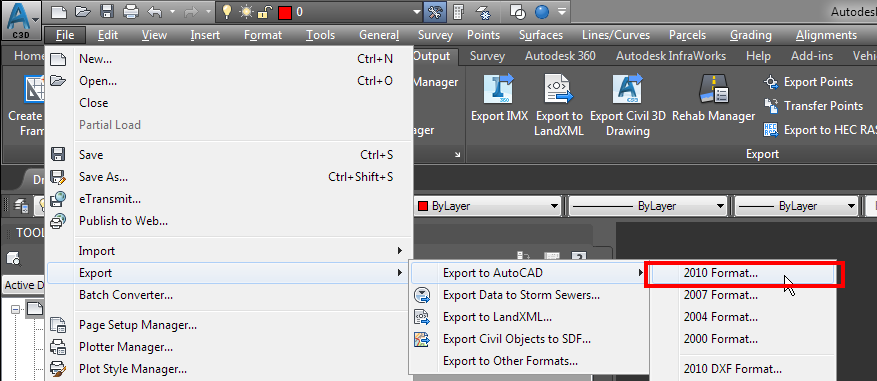Open the Survey menu in the menu bar

pyautogui.click(x=435, y=35)
